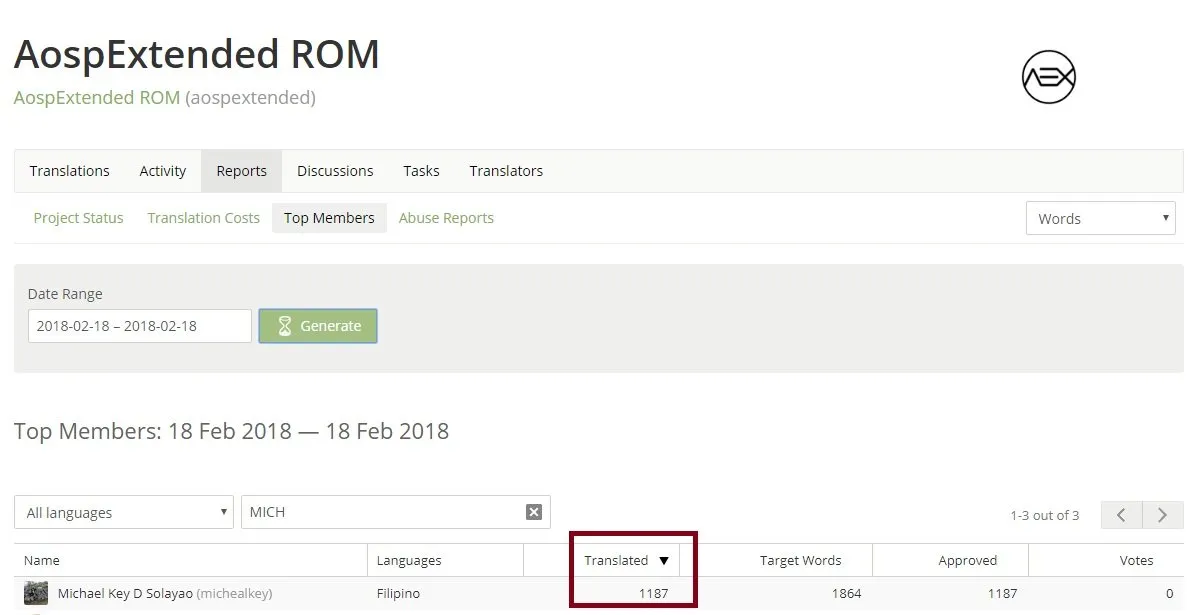The height and width of the screenshot is (615, 1195).
Task: Click the Generate button
Action: (318, 326)
